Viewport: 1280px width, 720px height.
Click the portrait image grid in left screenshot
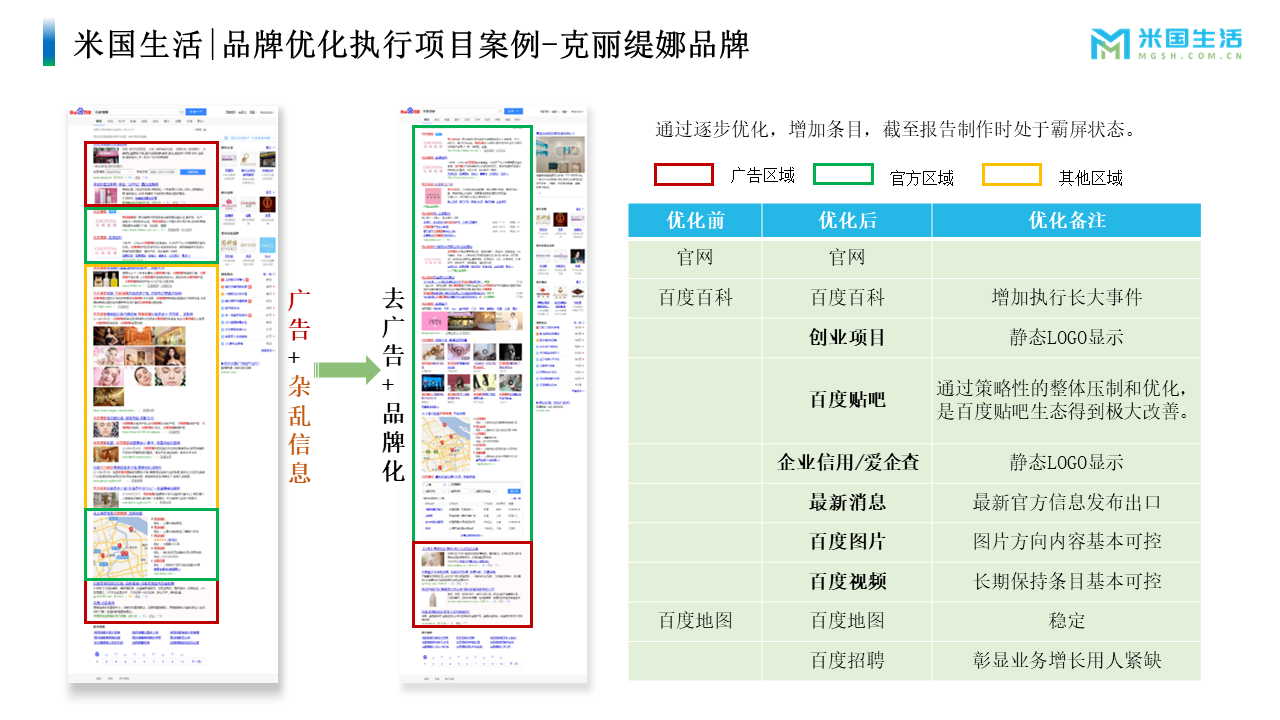point(139,366)
